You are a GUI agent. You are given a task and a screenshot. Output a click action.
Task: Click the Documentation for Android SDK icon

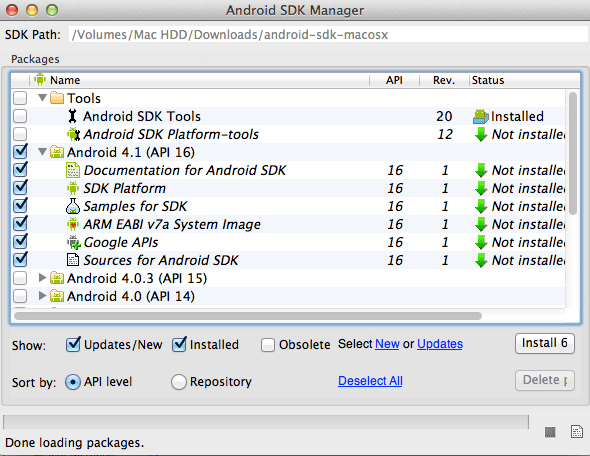click(x=73, y=170)
